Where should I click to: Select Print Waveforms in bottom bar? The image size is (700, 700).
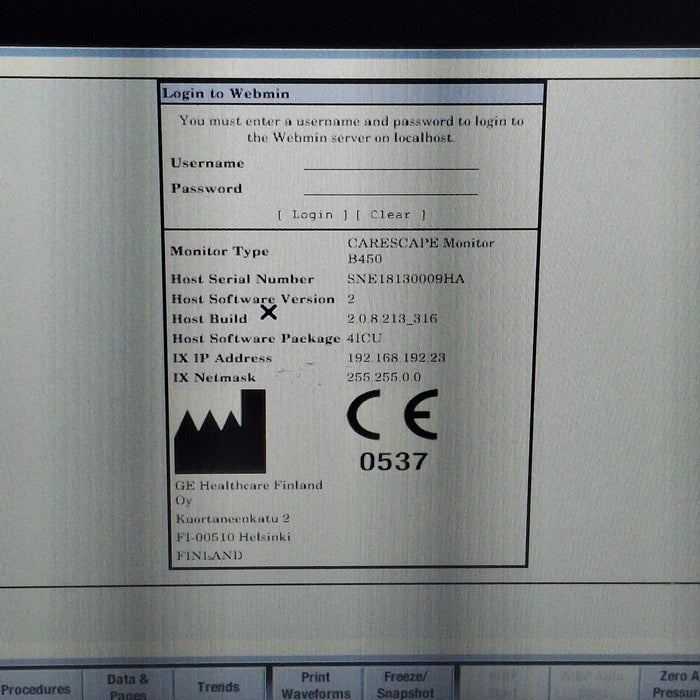point(316,685)
